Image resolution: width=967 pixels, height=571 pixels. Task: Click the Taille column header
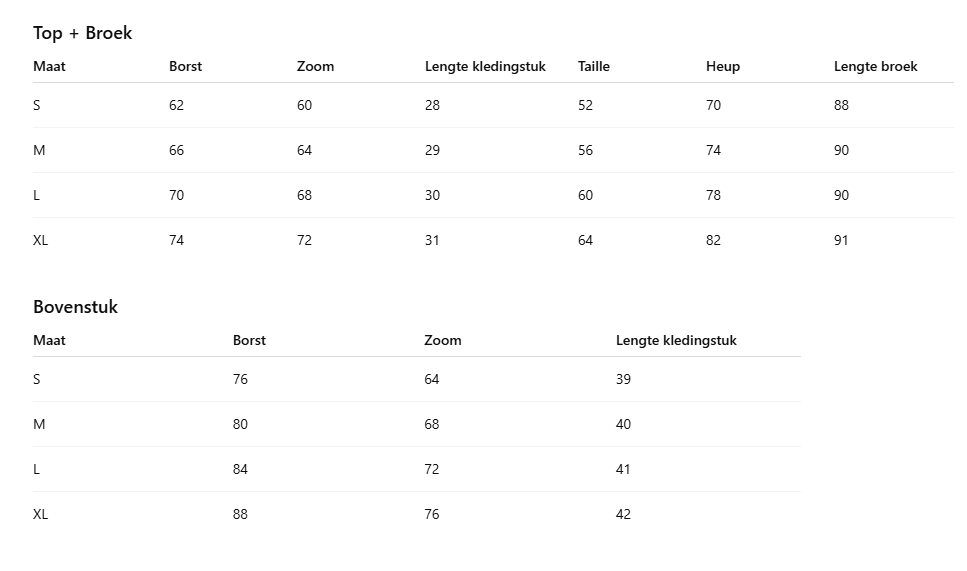[x=593, y=66]
